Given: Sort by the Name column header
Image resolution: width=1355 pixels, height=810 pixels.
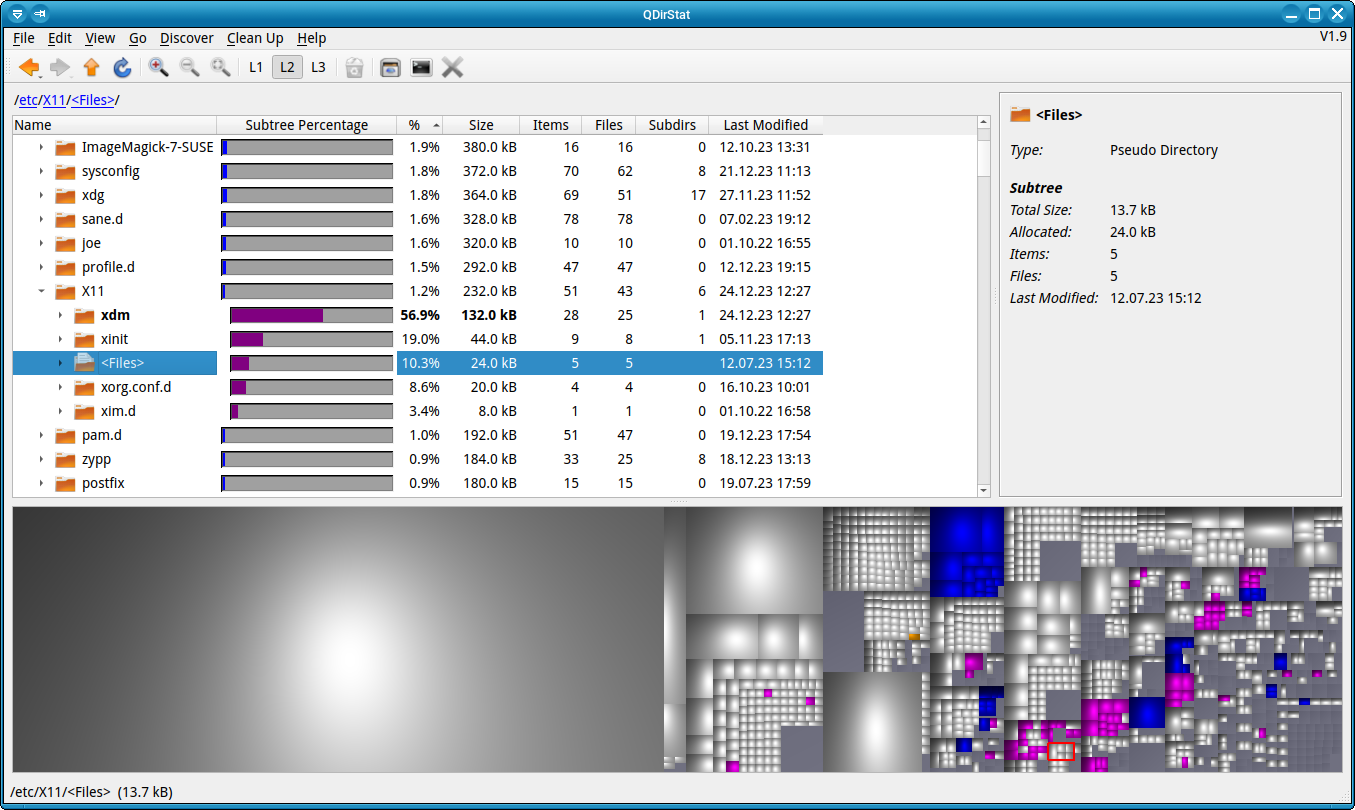Looking at the screenshot, I should tap(114, 125).
